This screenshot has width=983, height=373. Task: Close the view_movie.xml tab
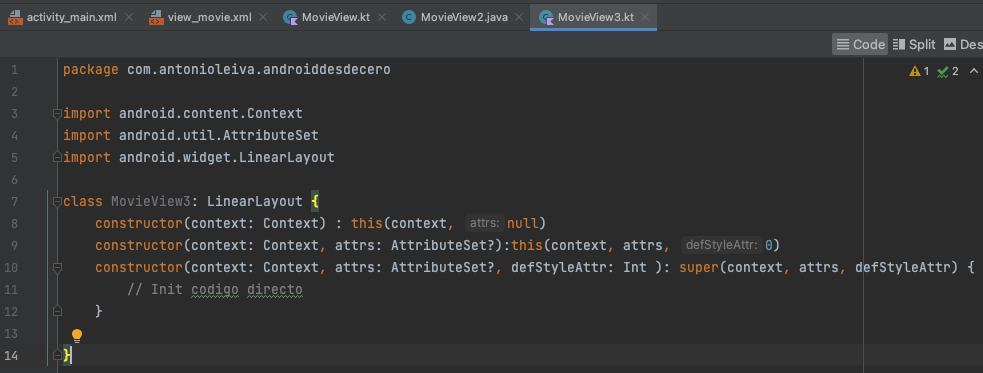[263, 18]
